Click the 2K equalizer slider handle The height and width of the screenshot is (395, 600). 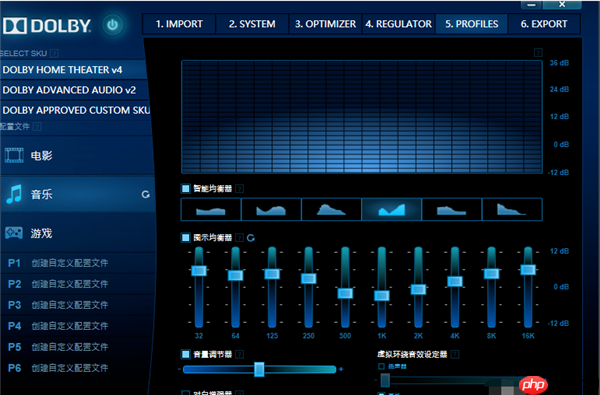pyautogui.click(x=418, y=289)
